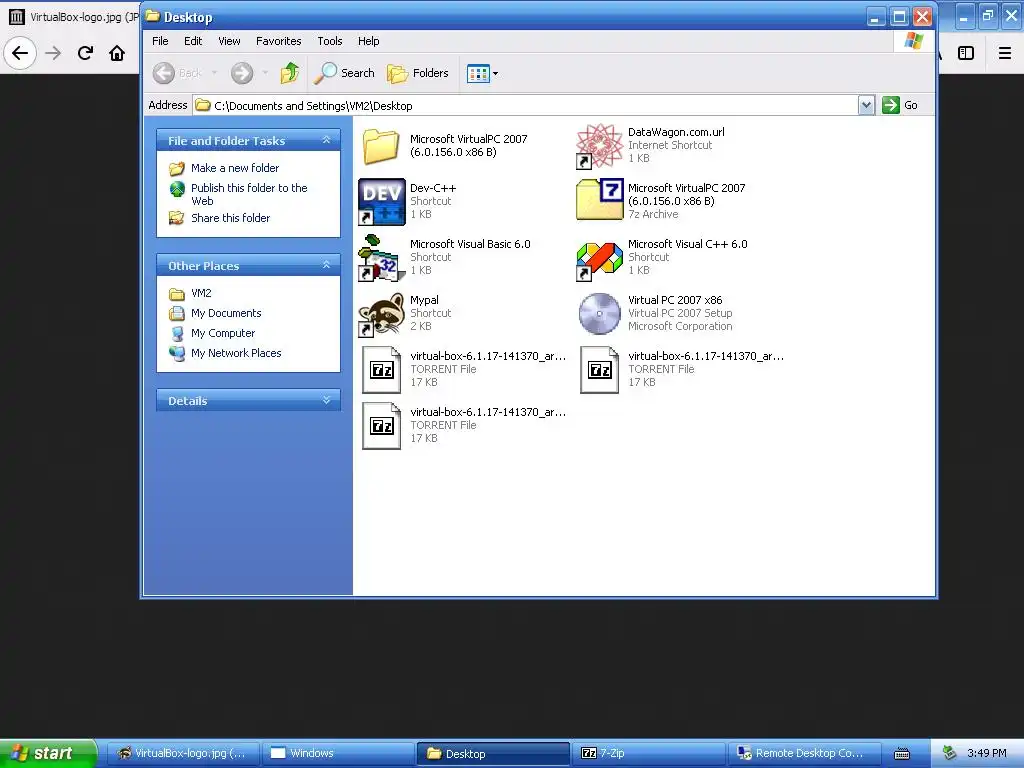The width and height of the screenshot is (1024, 768).
Task: Open the Forward history dropdown arrow
Action: 264,73
